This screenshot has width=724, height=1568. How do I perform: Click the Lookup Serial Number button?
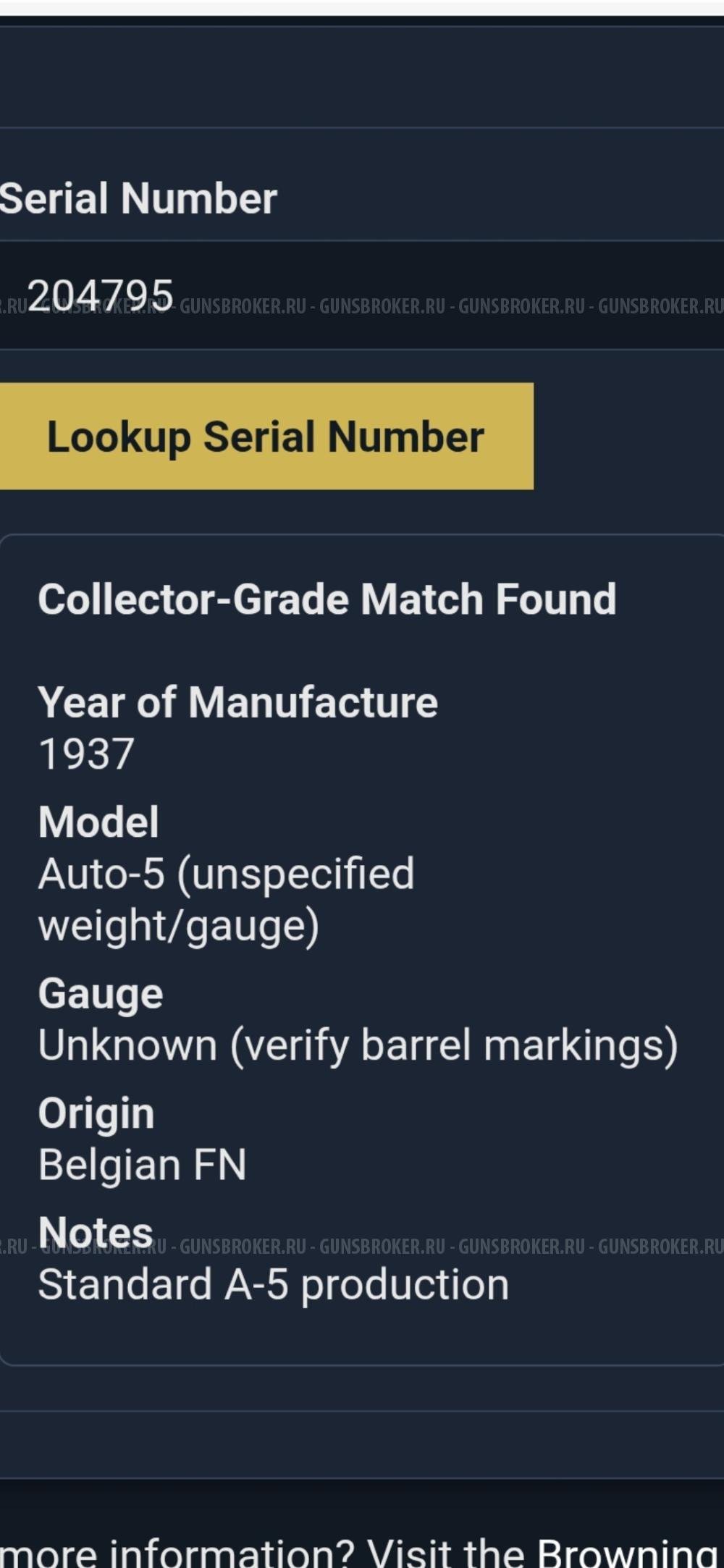click(266, 437)
